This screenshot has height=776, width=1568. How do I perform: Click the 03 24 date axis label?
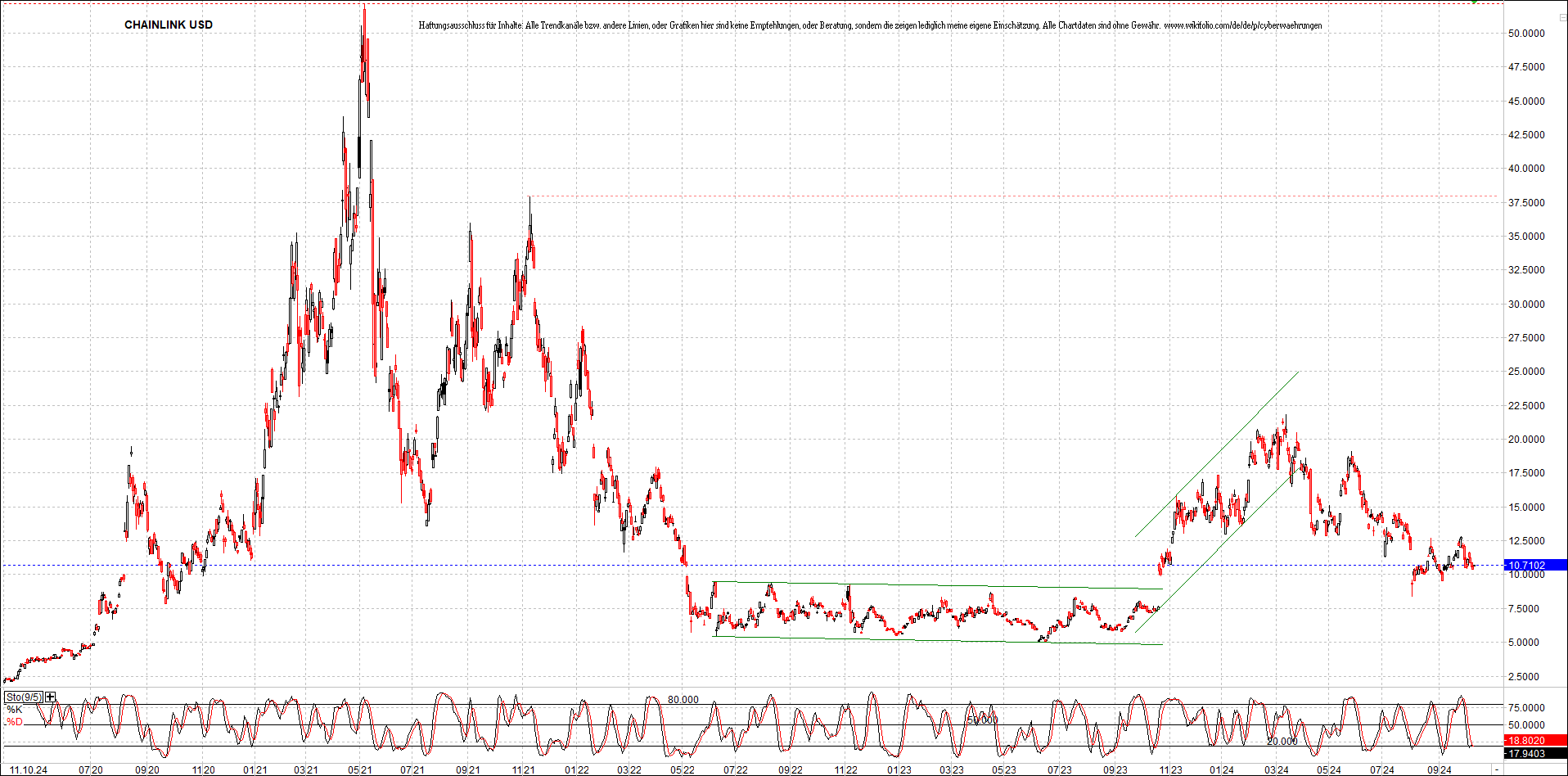(1277, 770)
